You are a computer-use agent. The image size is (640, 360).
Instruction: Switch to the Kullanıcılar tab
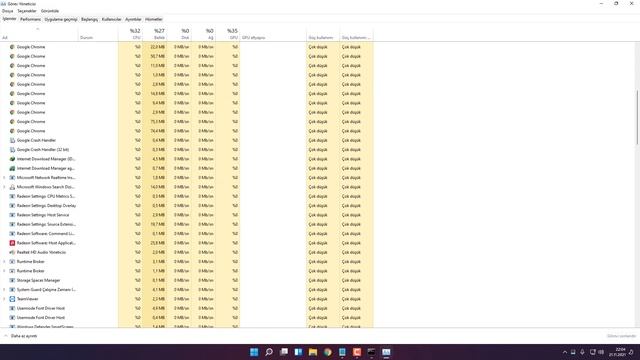[111, 19]
